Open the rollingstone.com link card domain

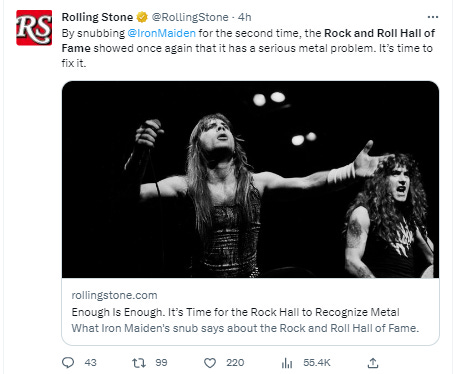point(114,295)
